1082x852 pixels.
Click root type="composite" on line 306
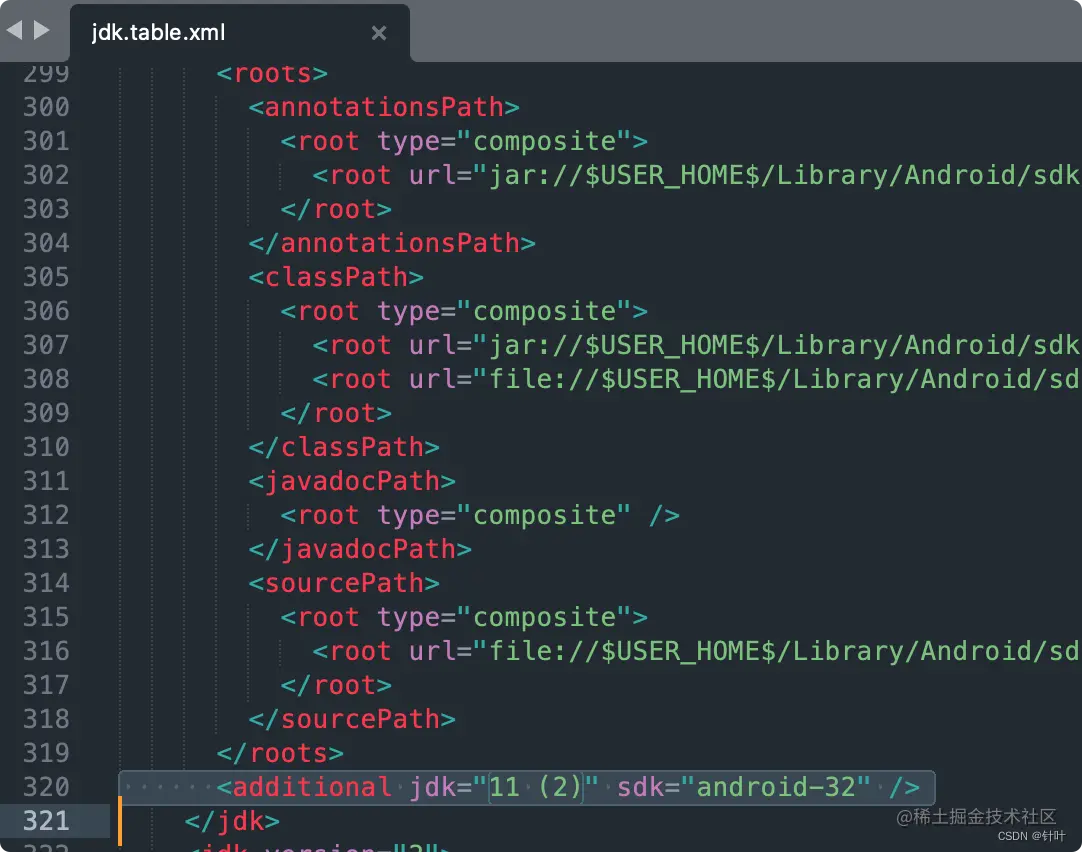(464, 311)
